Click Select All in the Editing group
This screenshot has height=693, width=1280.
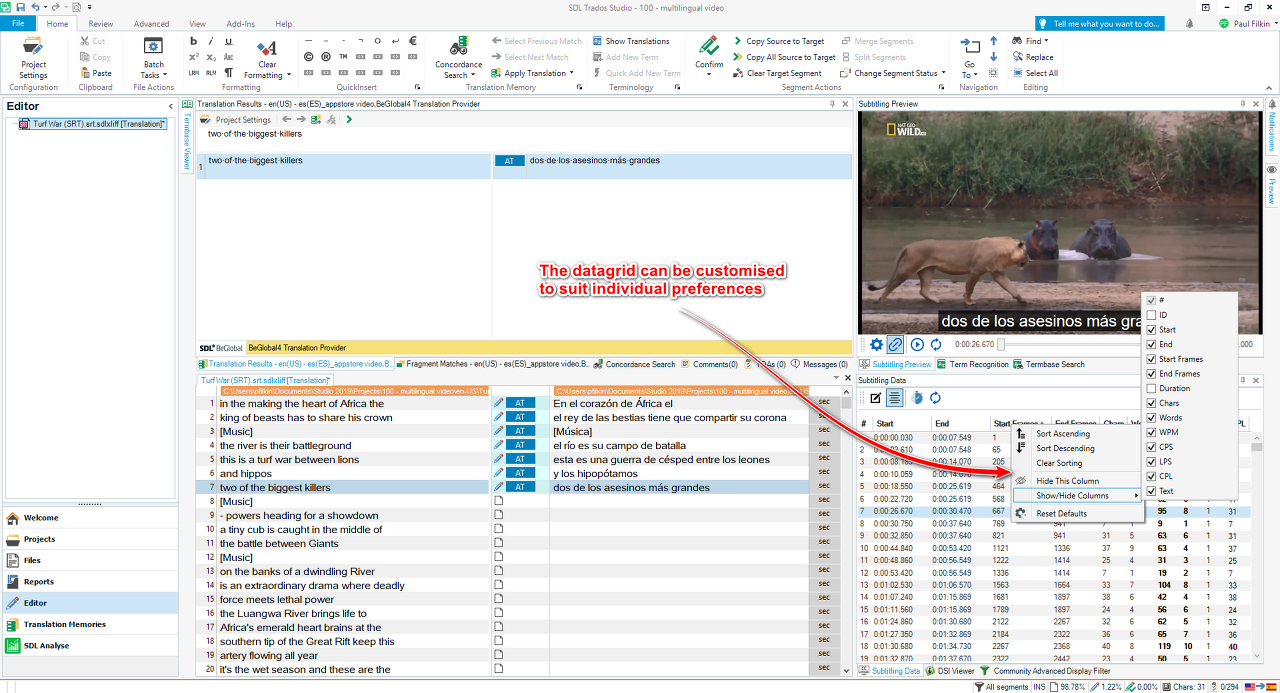[x=1034, y=73]
